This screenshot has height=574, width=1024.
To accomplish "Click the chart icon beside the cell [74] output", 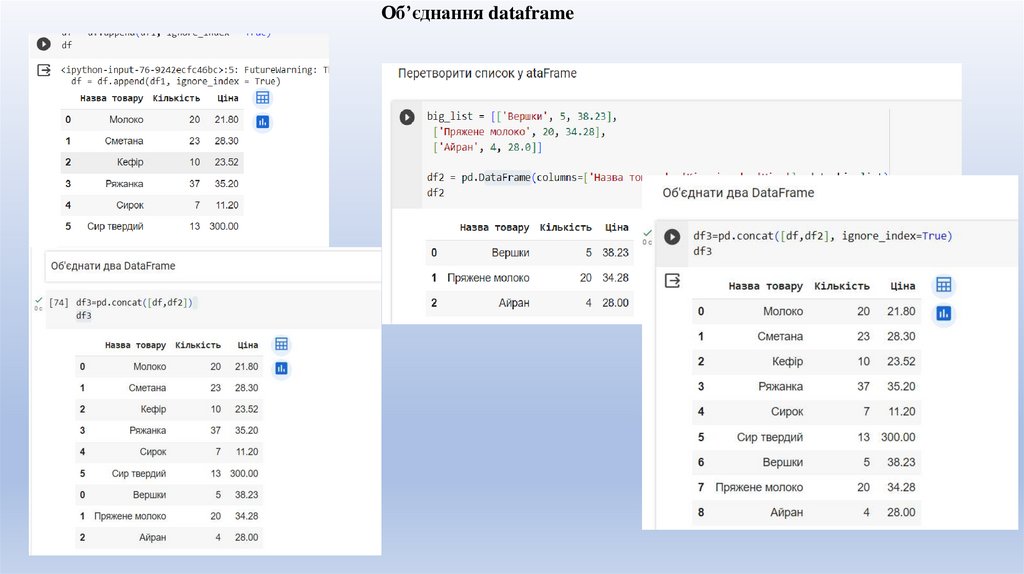I will coord(281,369).
